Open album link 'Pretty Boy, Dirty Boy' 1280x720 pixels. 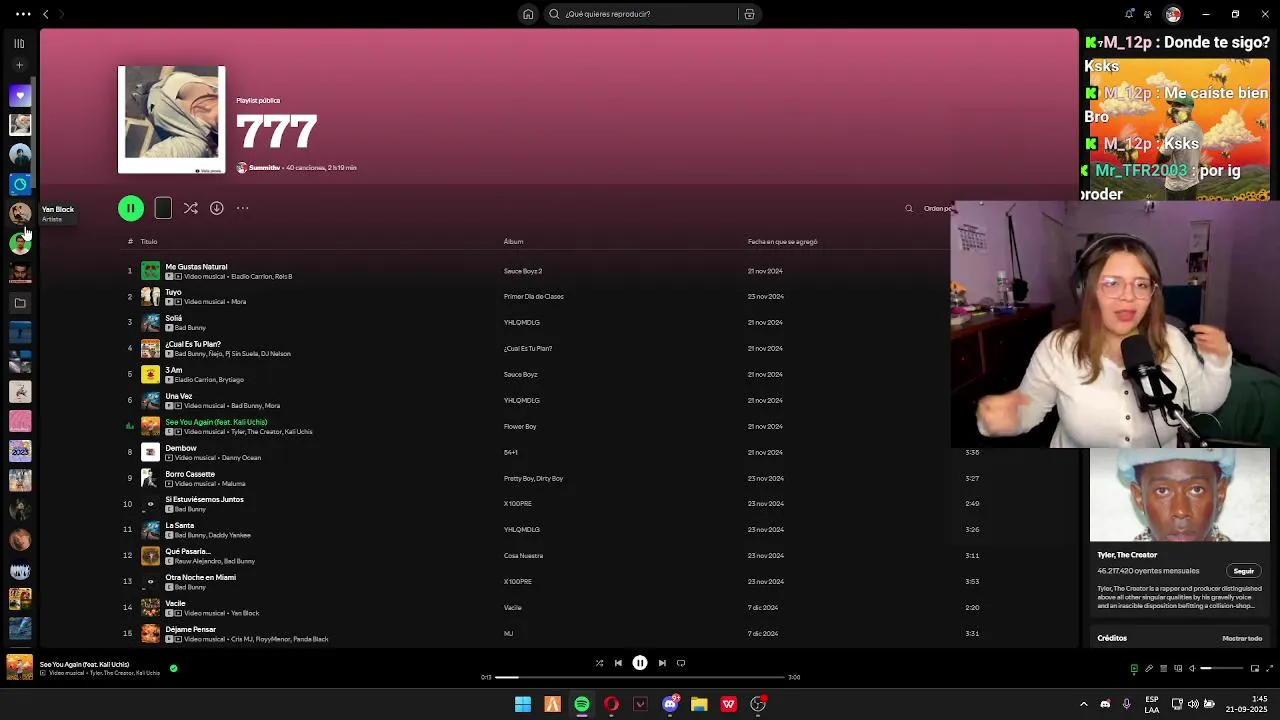(533, 478)
